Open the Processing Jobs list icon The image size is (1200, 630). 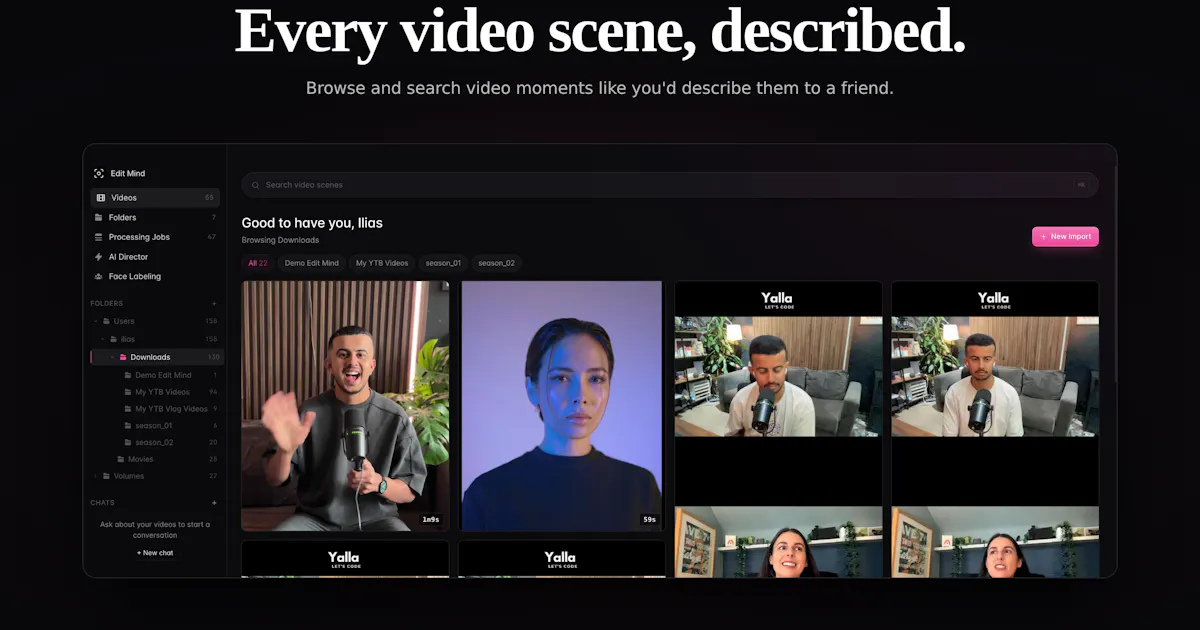pos(98,237)
